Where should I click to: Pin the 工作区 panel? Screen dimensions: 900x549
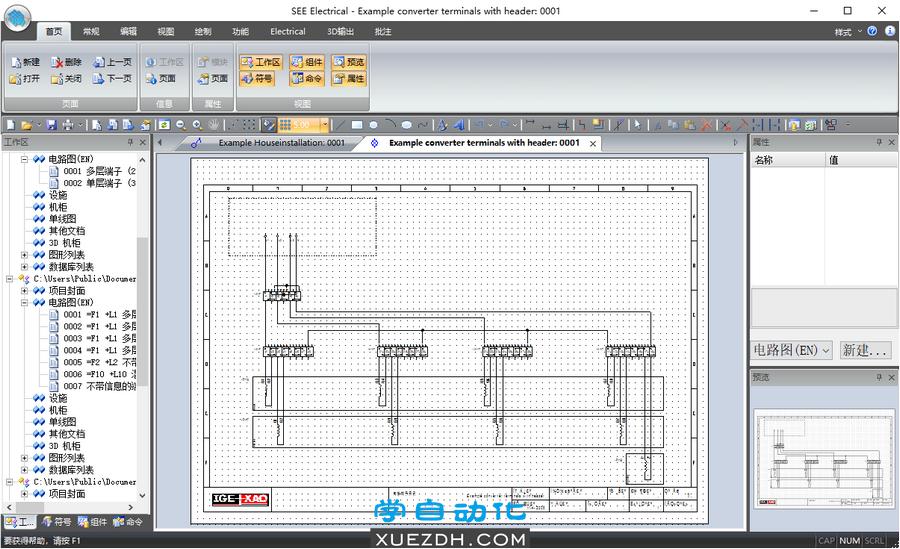click(x=130, y=142)
